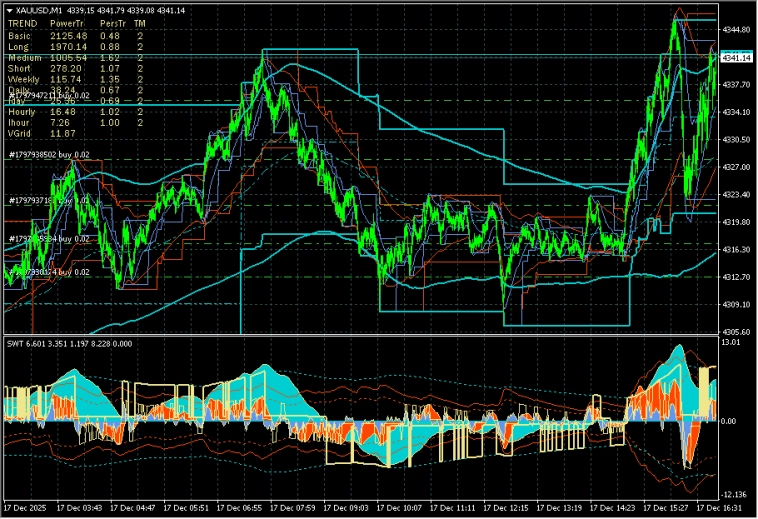Click the 13.01 indicator scale value

[x=731, y=343]
